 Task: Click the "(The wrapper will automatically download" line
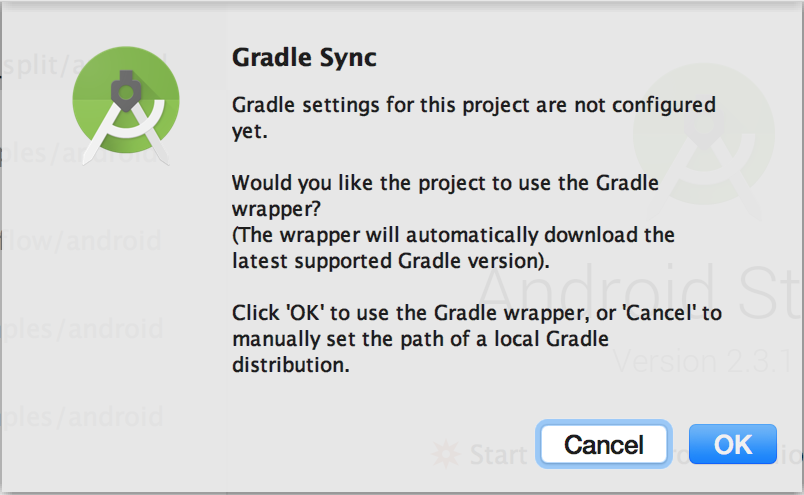(453, 236)
